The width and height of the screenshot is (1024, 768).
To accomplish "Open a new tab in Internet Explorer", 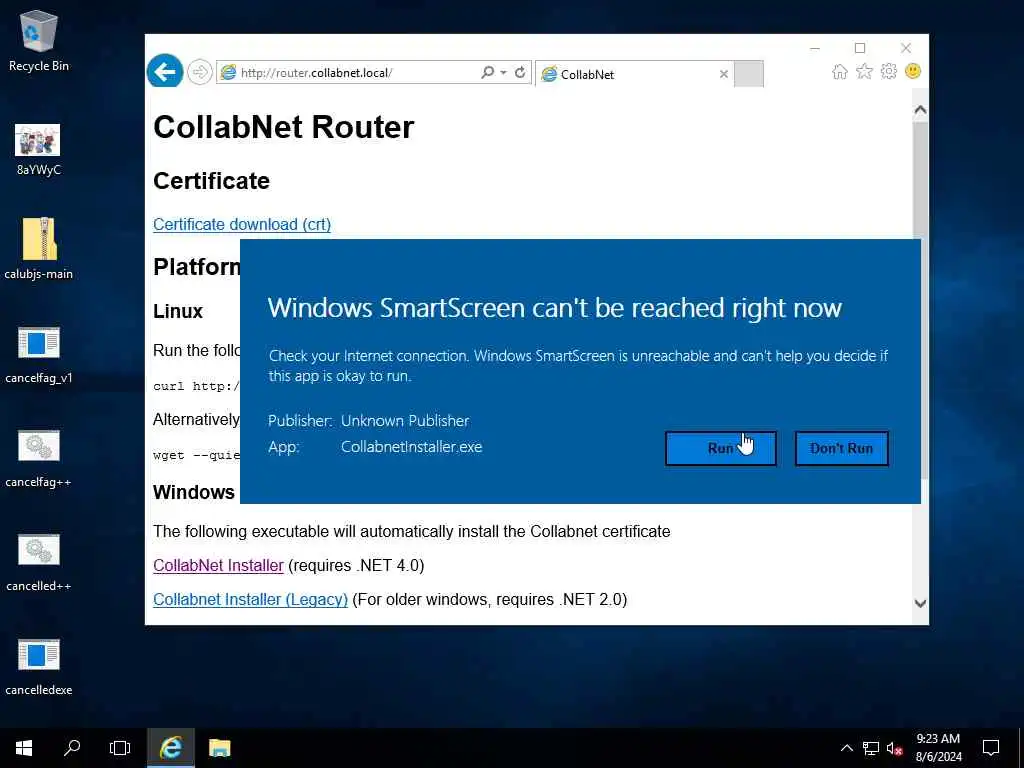I will pos(748,74).
